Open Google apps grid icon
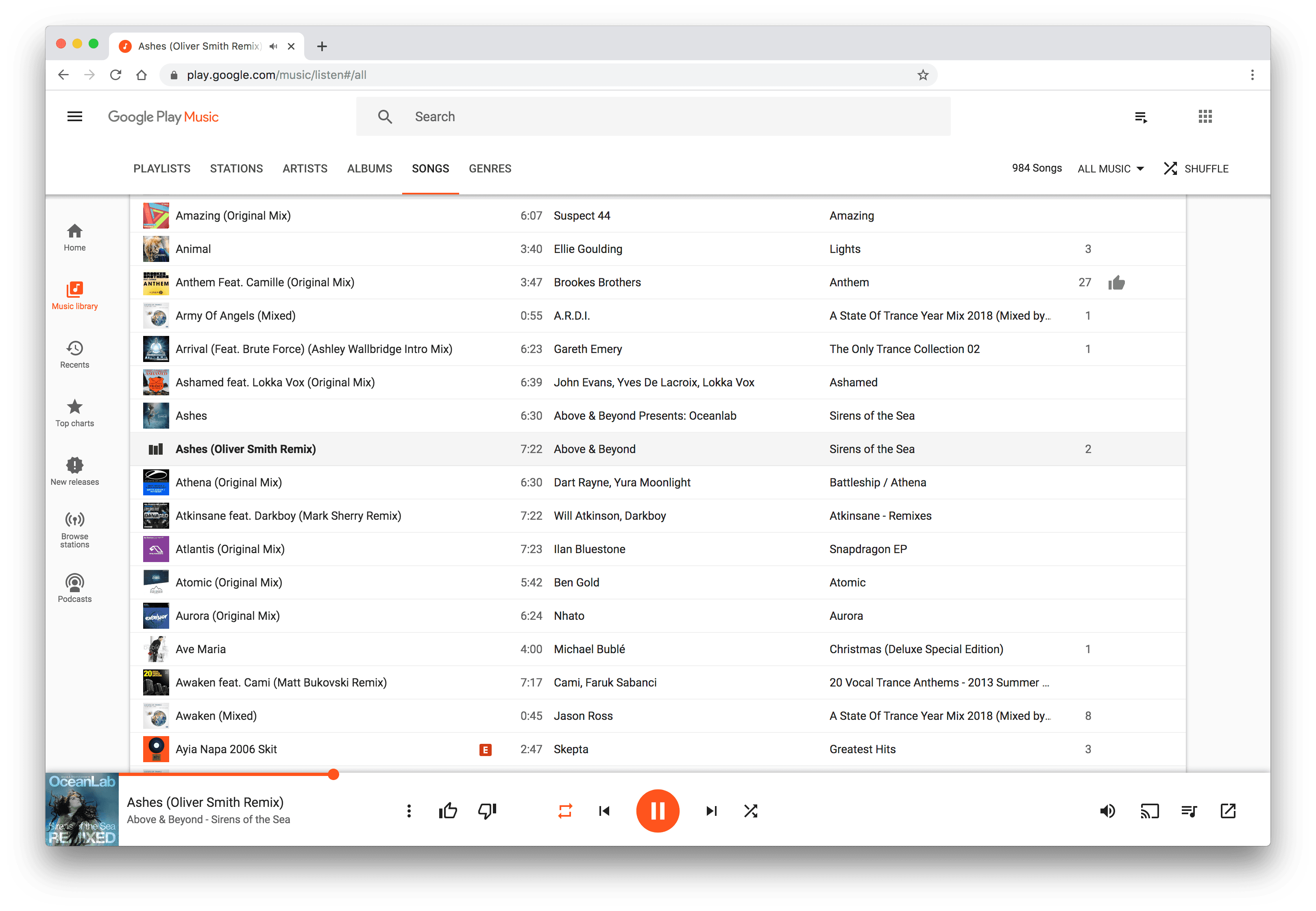The image size is (1316, 911). click(1205, 116)
